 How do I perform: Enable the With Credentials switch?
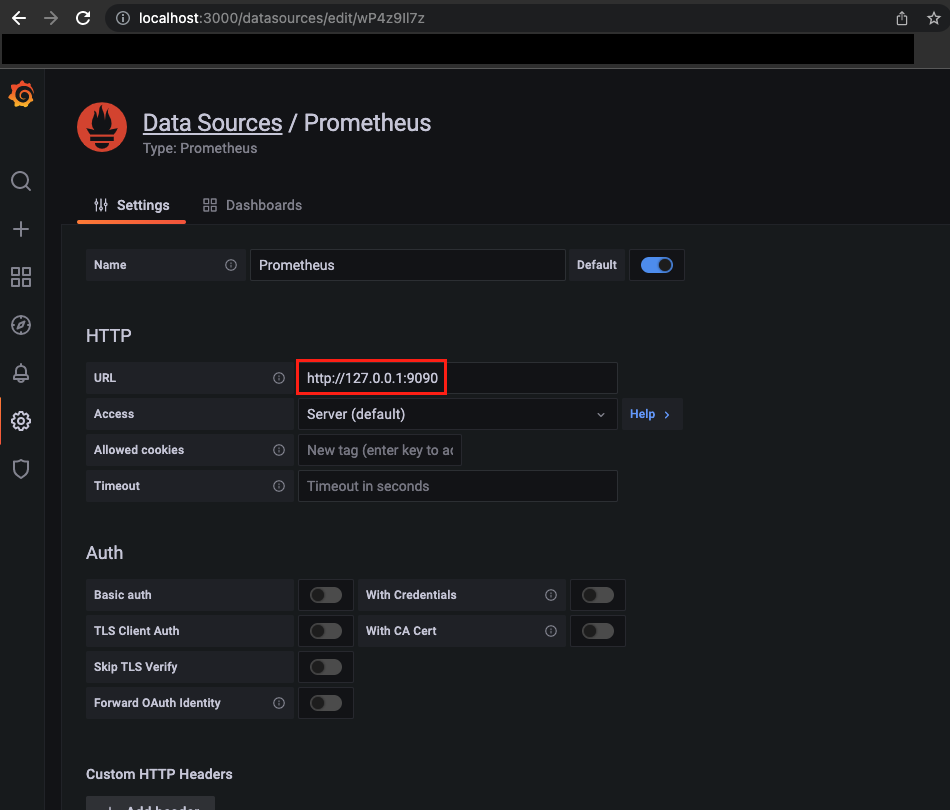coord(598,595)
